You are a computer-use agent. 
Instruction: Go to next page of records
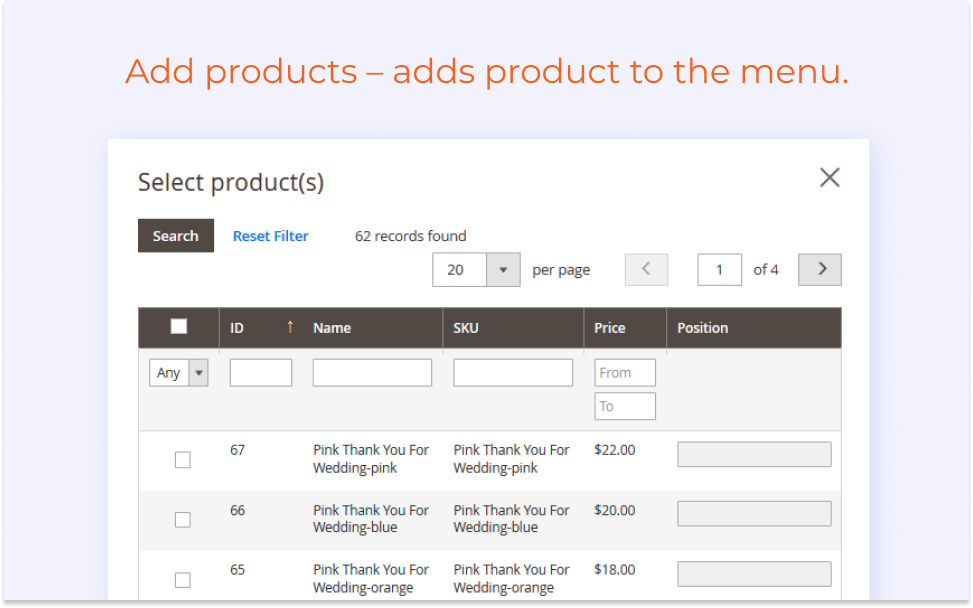point(819,269)
